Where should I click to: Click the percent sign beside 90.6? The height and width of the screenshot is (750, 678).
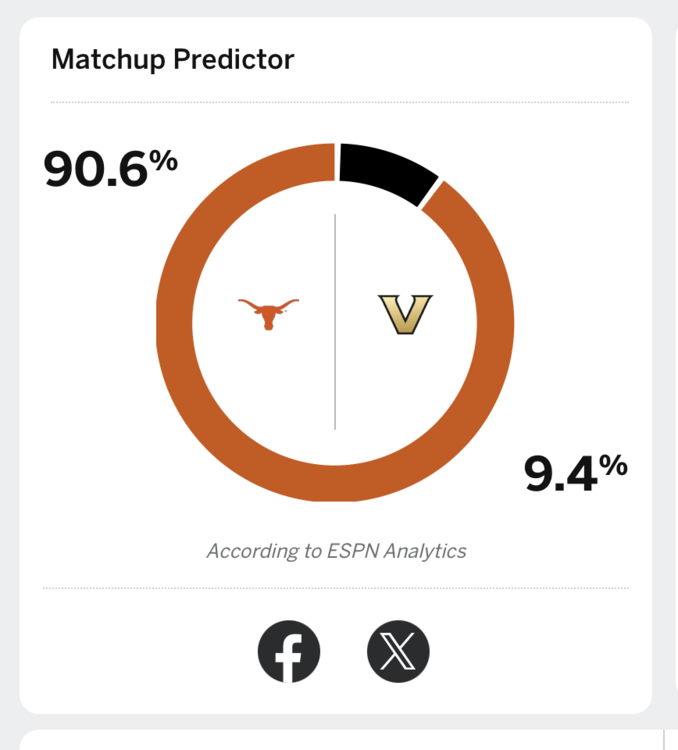164,159
